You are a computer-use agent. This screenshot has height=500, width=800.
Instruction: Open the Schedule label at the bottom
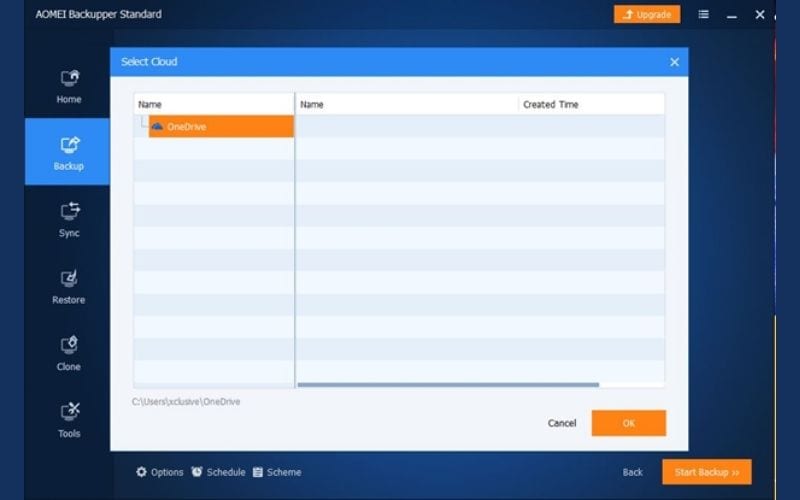(226, 472)
